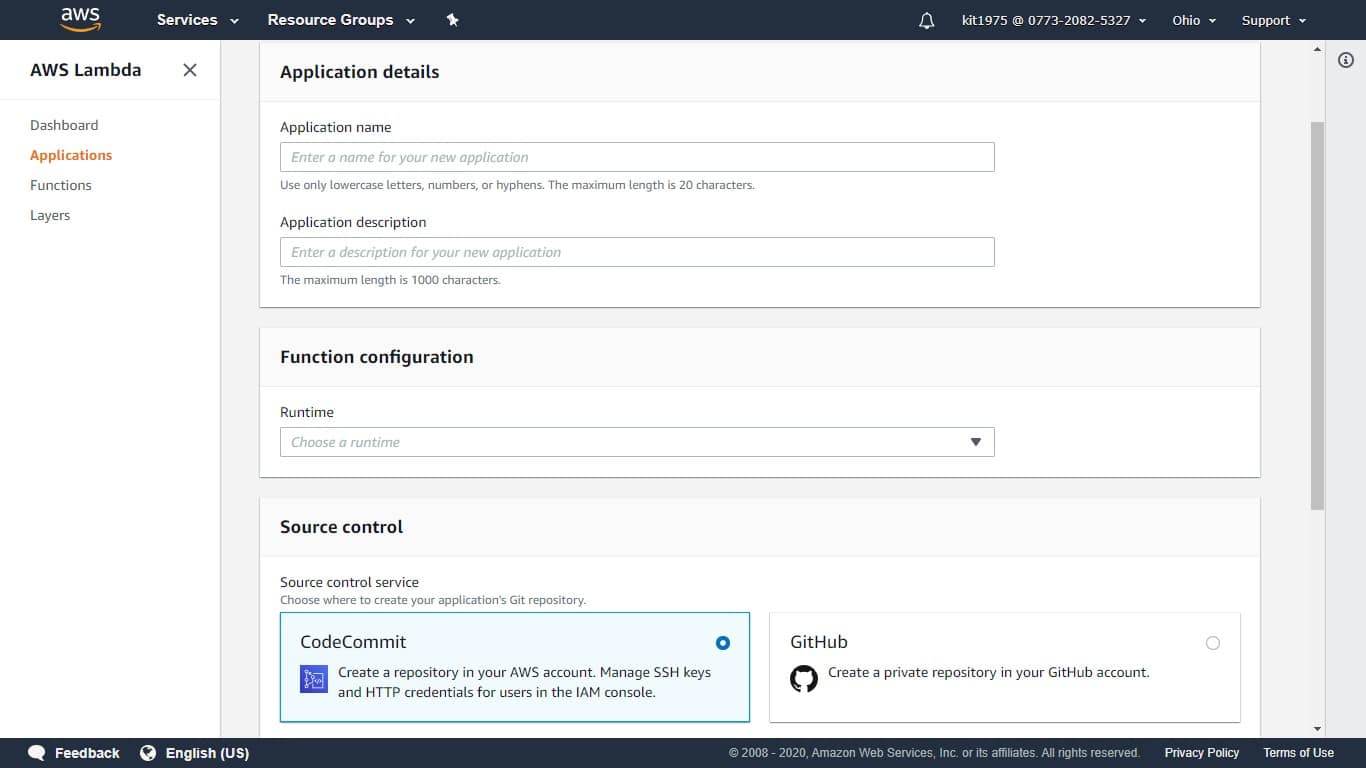Click the scrollbar up arrow
Viewport: 1366px width, 768px height.
click(x=1317, y=49)
